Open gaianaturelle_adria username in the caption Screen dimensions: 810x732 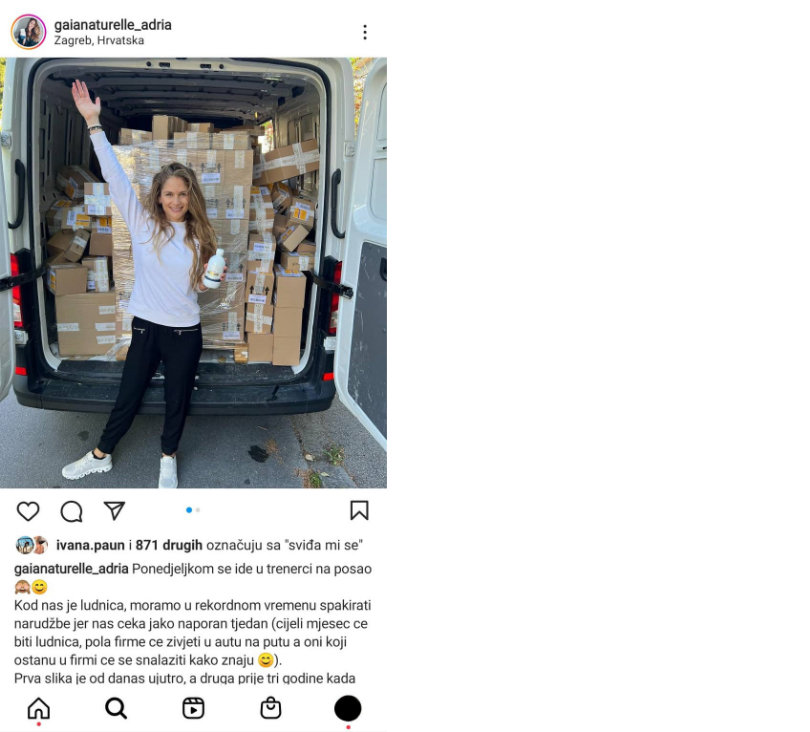[x=71, y=569]
